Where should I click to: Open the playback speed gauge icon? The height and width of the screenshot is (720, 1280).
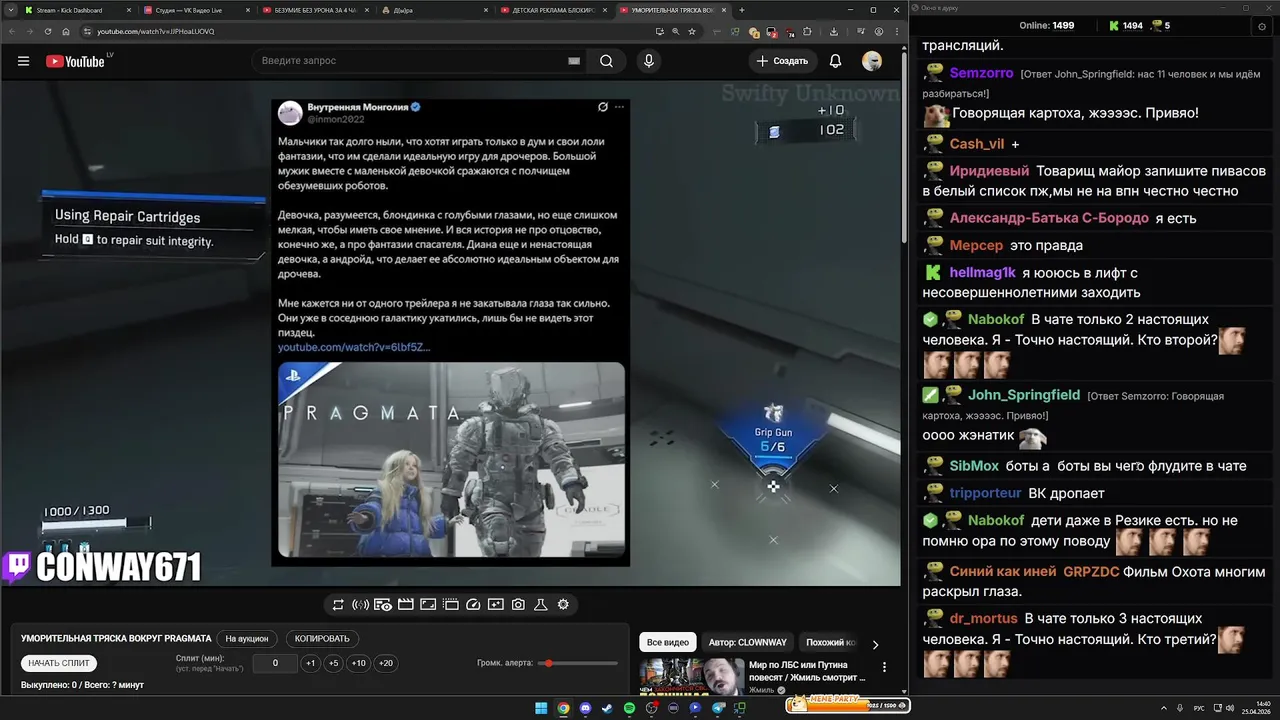pos(473,604)
